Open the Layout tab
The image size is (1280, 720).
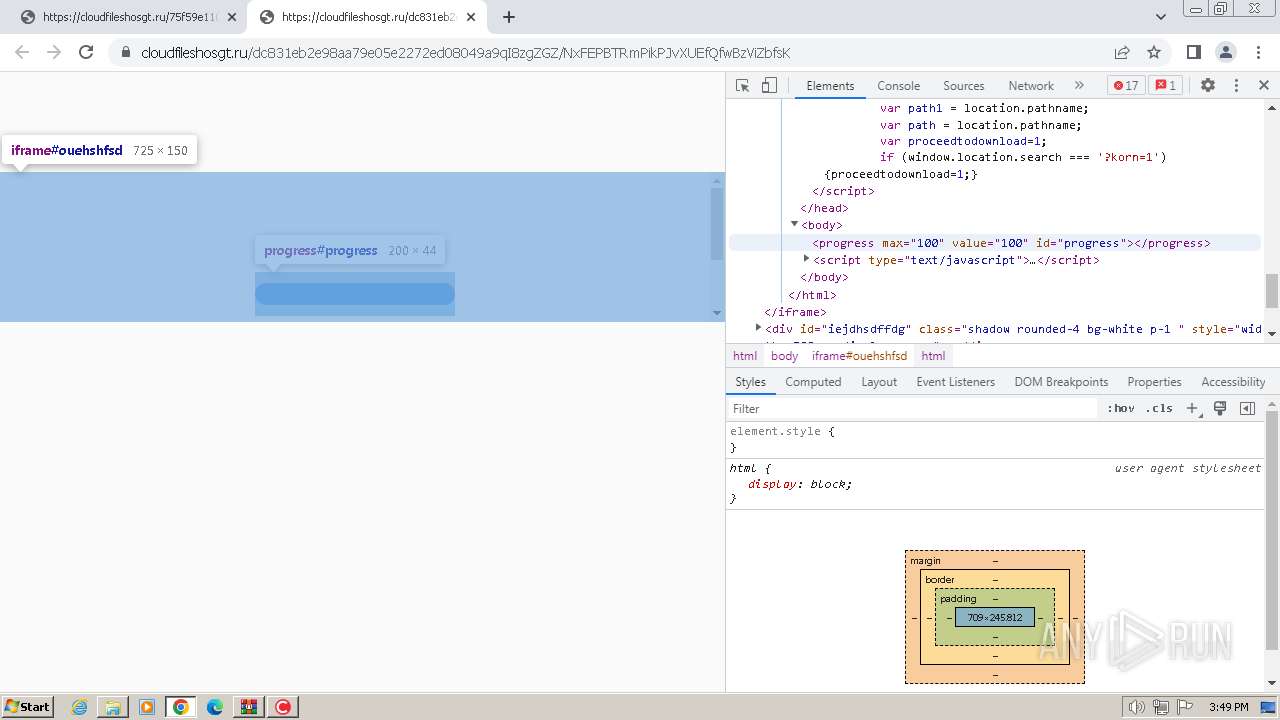tap(879, 382)
